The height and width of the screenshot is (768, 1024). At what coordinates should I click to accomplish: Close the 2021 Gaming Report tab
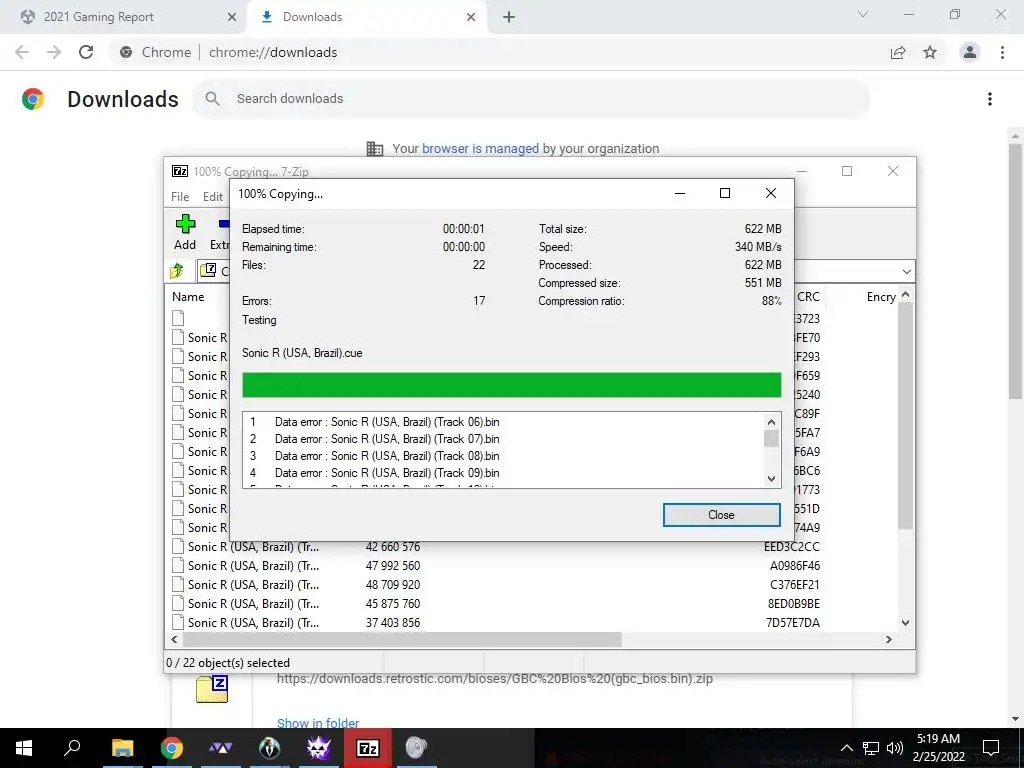pos(232,17)
